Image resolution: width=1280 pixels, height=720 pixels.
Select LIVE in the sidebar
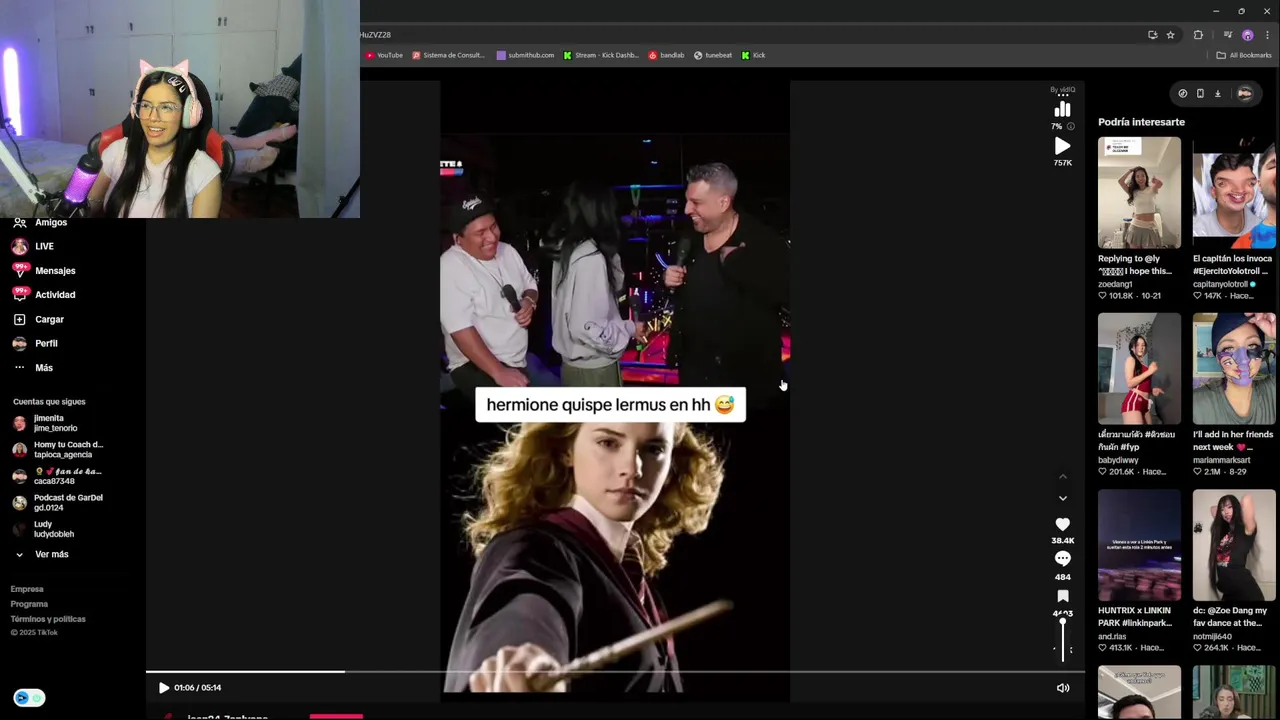coord(34,246)
